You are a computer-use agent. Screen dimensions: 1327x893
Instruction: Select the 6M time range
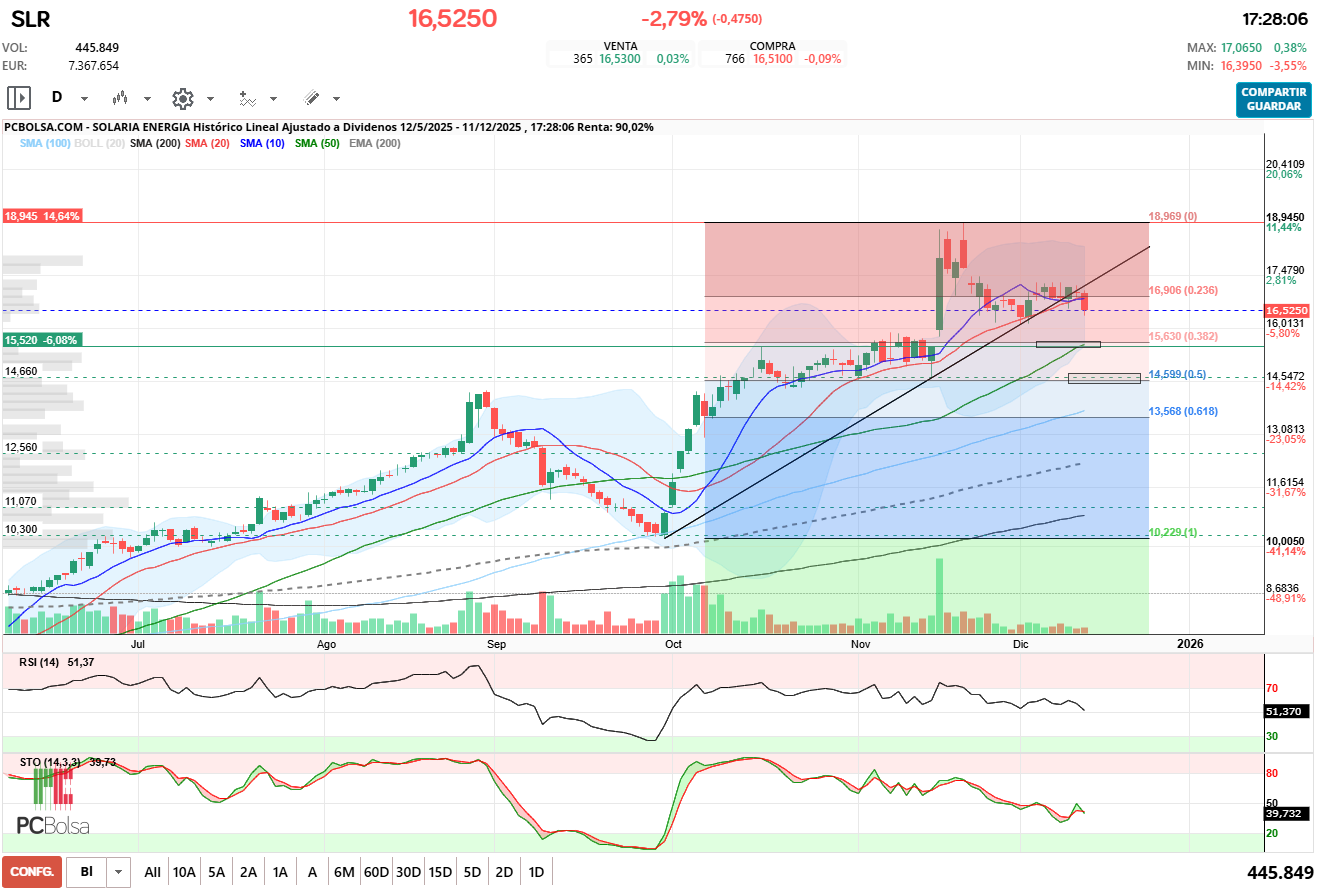tap(344, 872)
